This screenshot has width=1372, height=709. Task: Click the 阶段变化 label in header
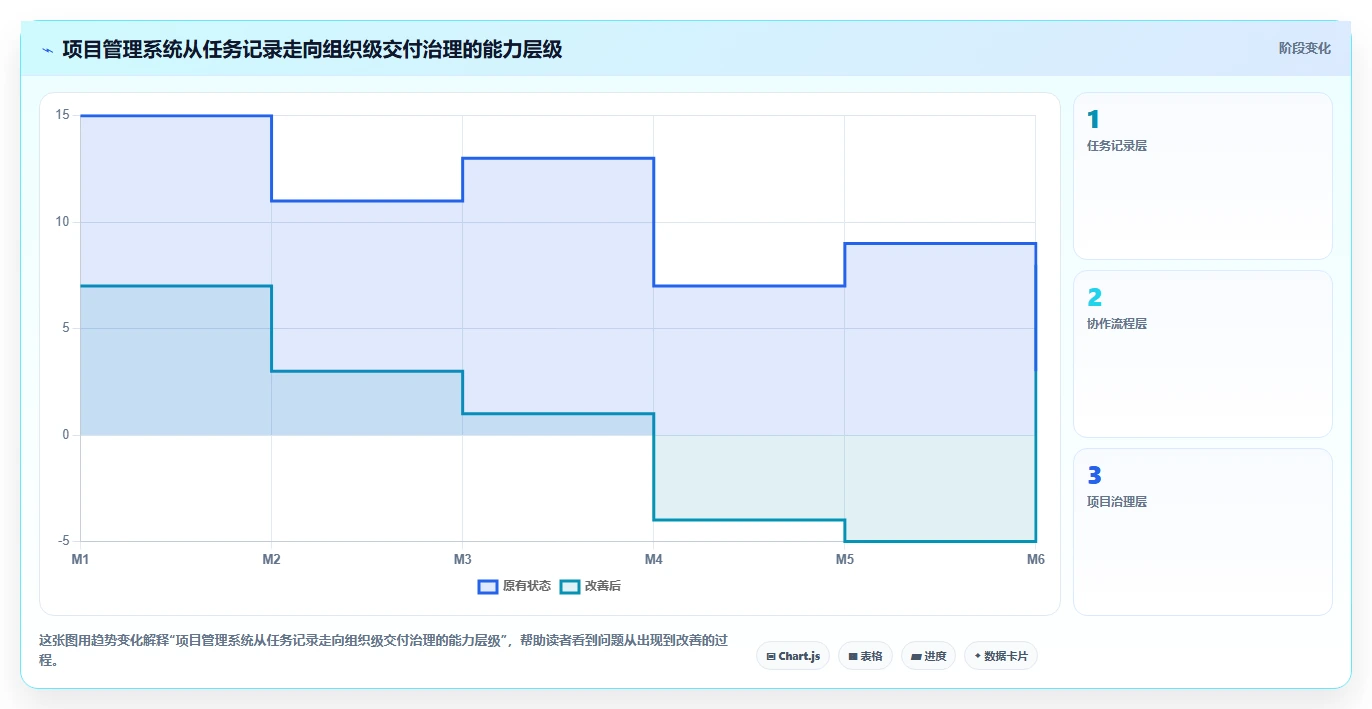pos(1304,48)
